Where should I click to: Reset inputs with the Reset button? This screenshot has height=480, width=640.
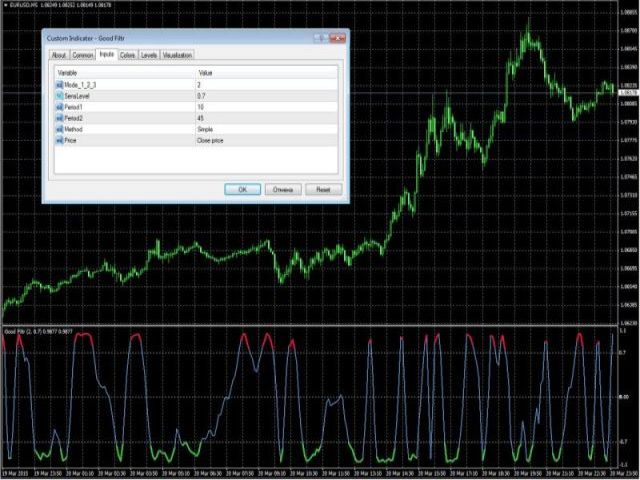(x=322, y=188)
